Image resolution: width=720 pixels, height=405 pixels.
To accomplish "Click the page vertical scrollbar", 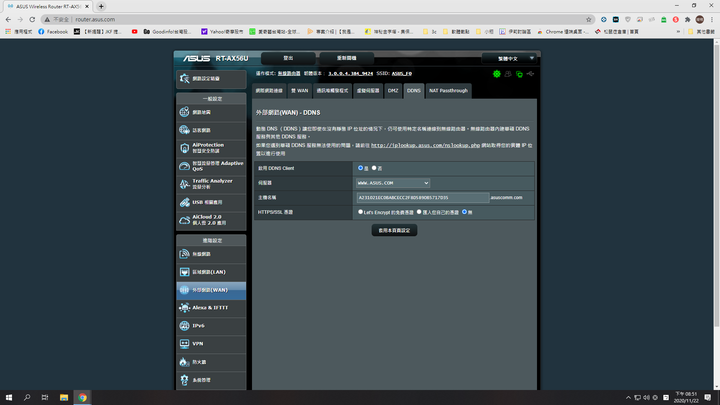I will coord(716,184).
